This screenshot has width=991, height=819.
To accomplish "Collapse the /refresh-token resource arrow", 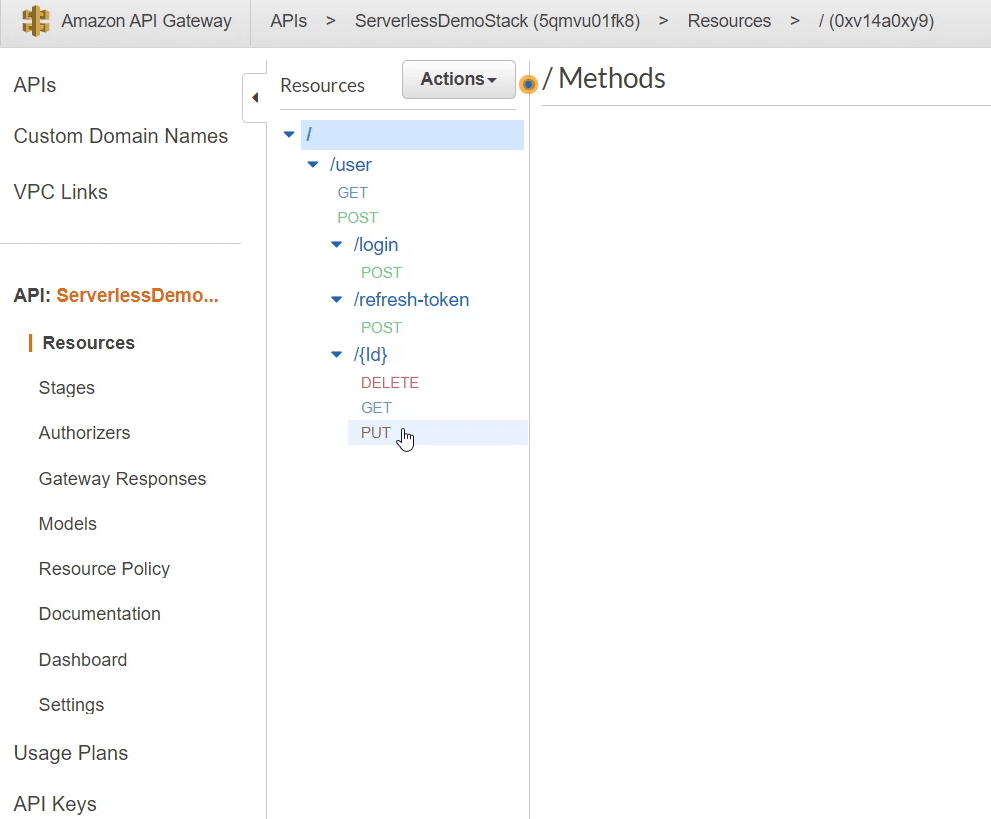I will pyautogui.click(x=337, y=300).
